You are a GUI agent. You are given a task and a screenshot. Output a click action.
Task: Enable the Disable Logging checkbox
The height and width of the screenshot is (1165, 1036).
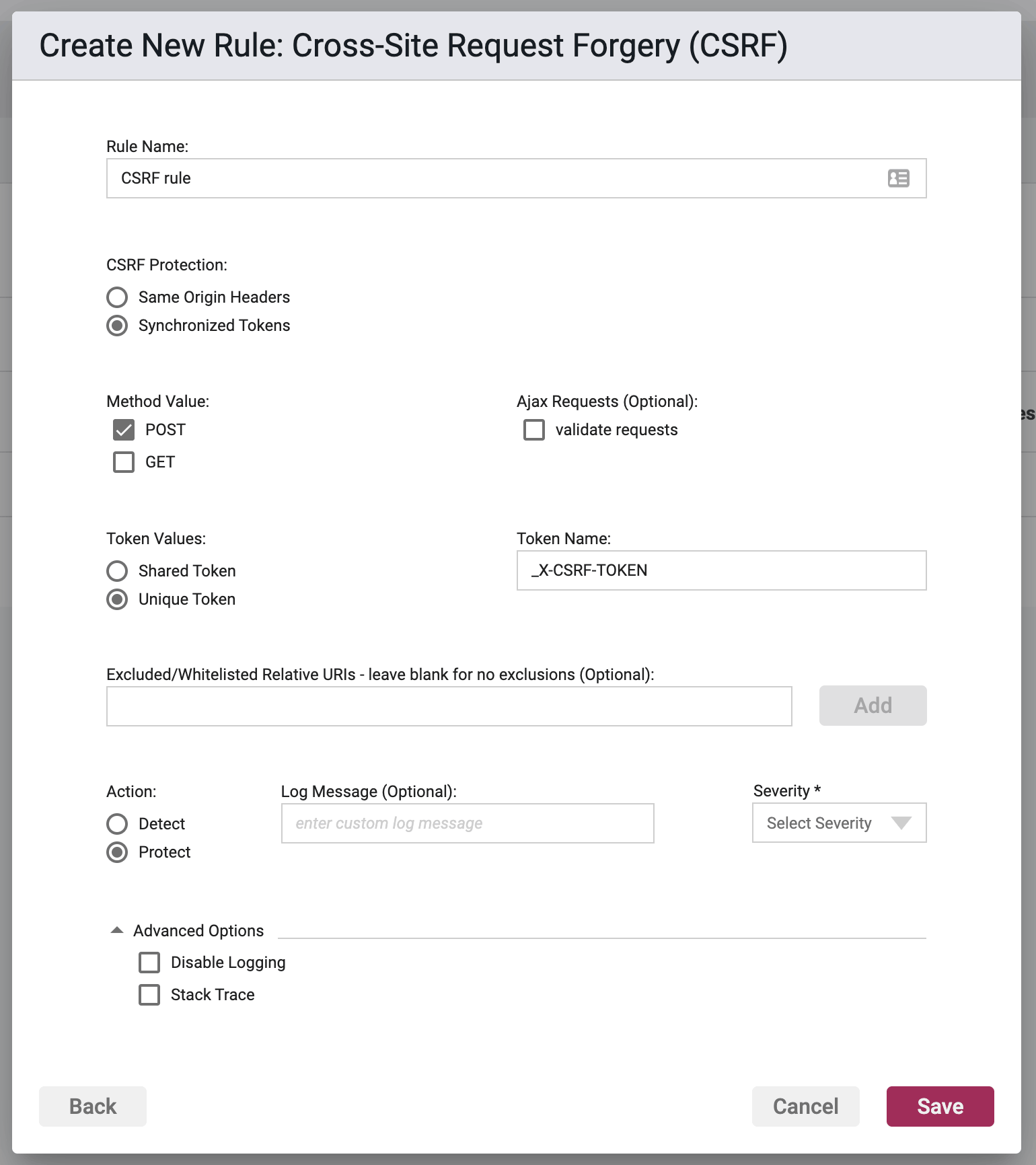tap(149, 963)
